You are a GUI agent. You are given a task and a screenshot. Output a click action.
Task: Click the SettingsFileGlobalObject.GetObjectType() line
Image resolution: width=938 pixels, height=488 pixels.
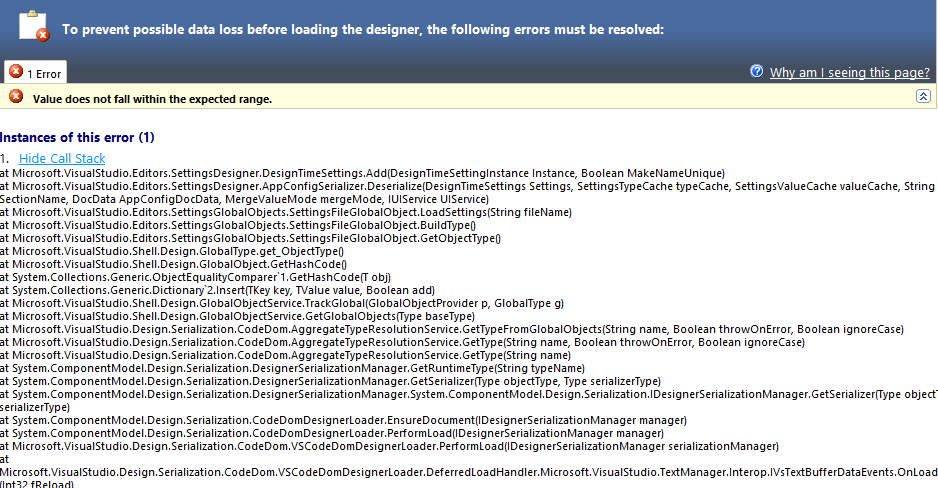pyautogui.click(x=251, y=238)
